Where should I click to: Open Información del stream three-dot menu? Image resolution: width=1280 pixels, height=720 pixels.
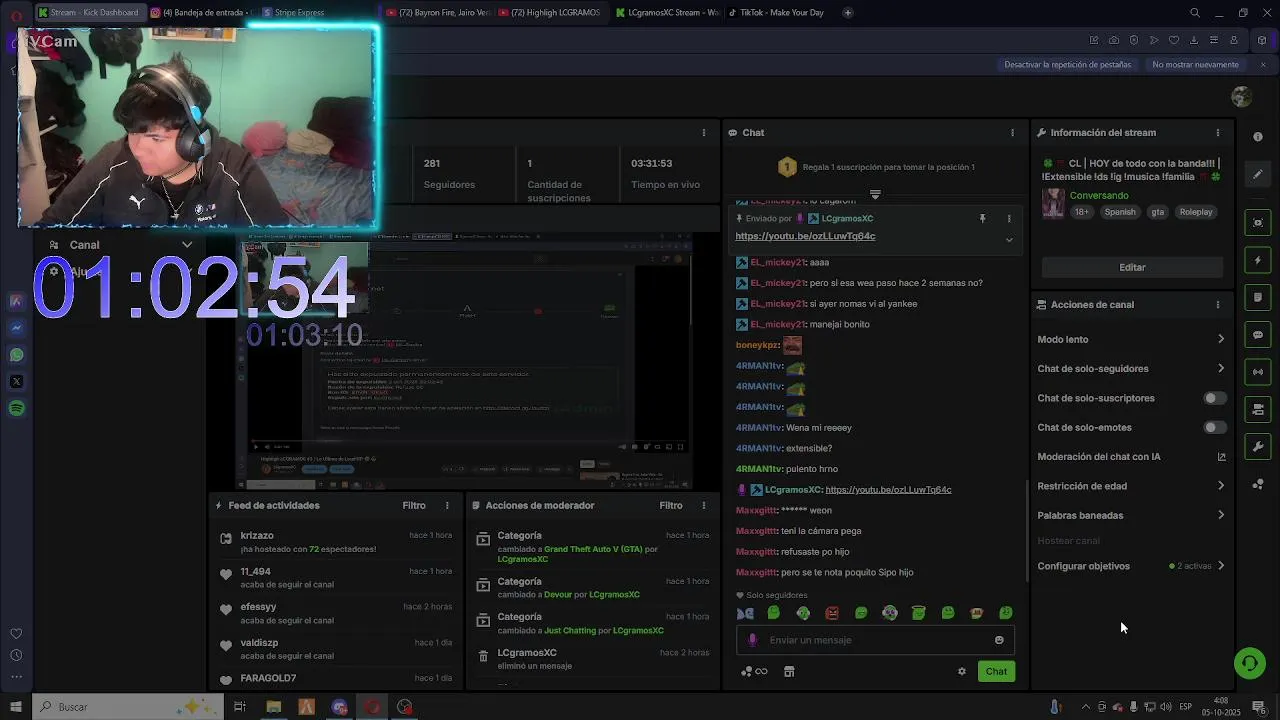[1217, 132]
